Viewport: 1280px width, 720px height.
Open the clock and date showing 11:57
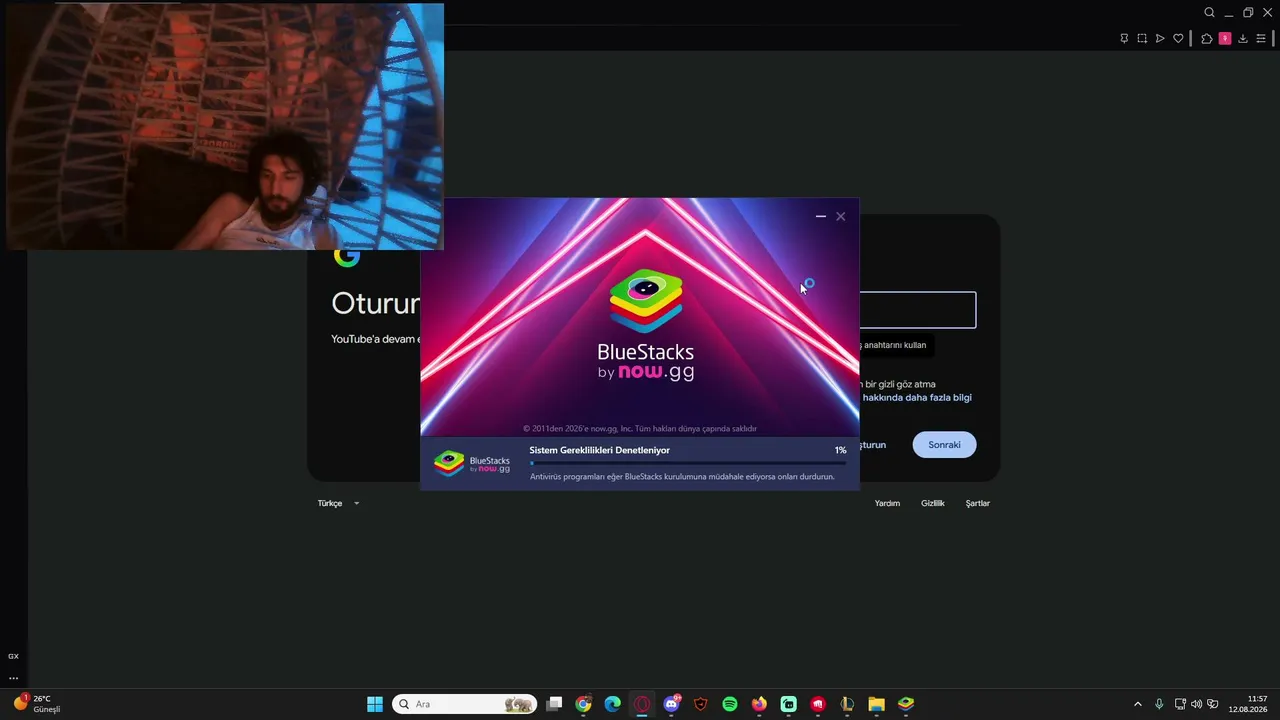coord(1248,704)
